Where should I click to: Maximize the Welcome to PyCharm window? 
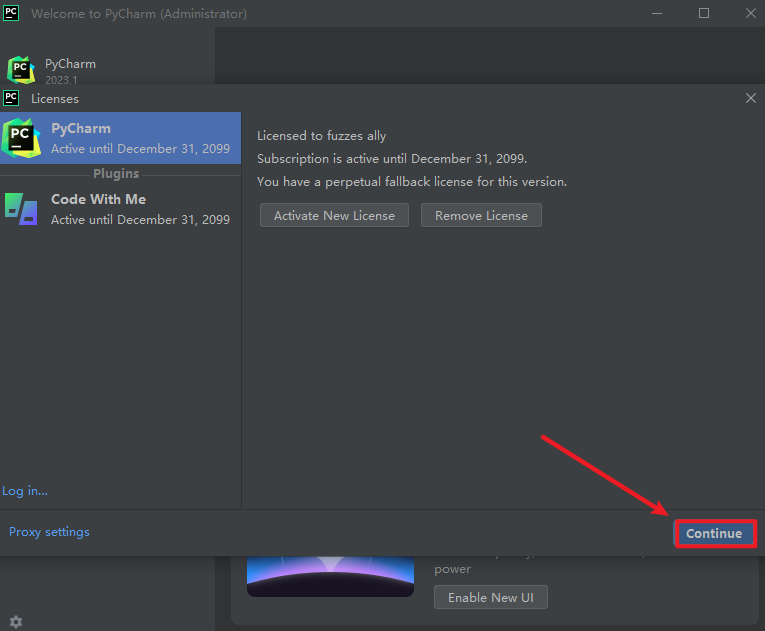tap(704, 13)
